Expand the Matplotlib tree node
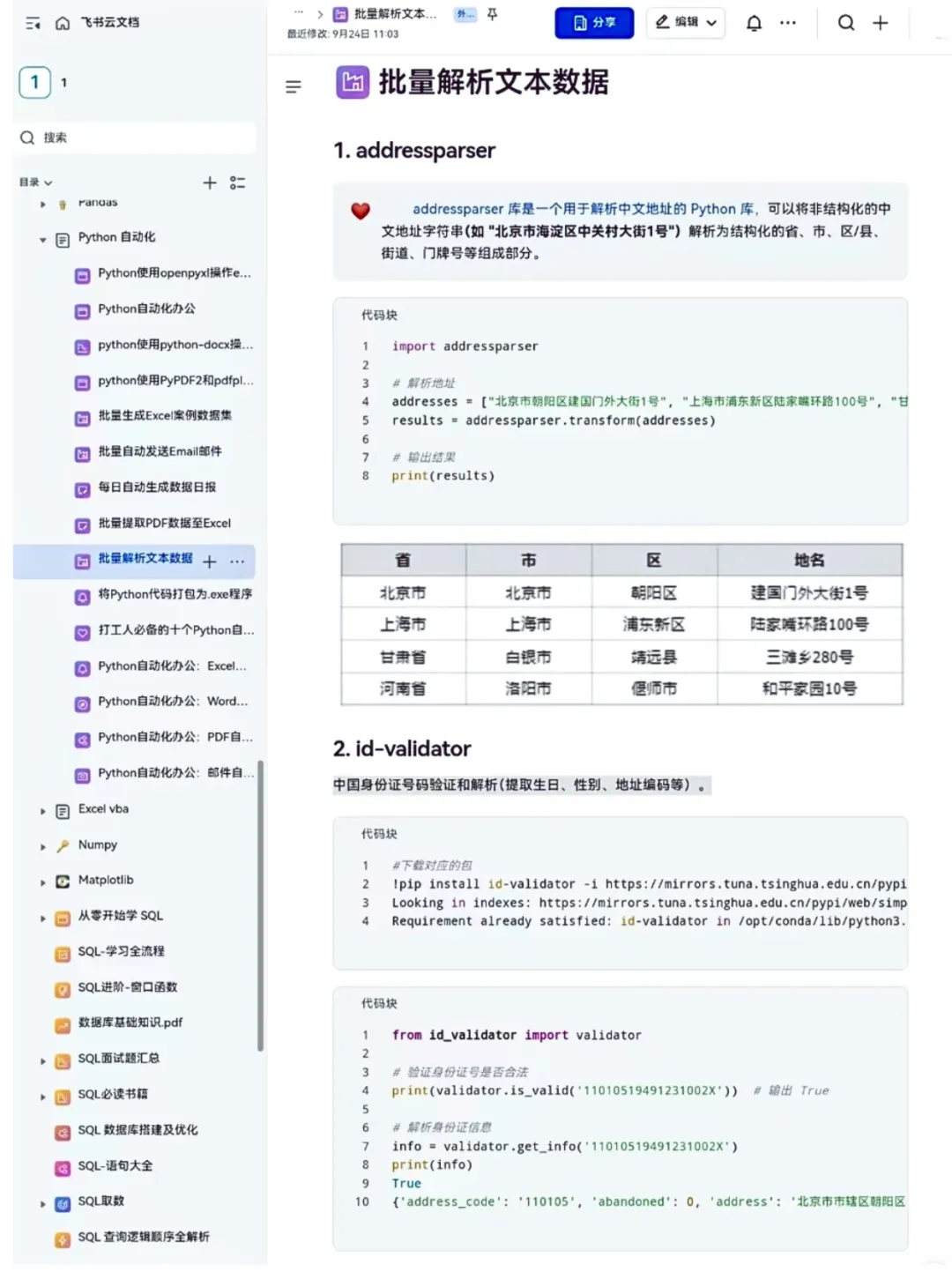The image size is (952, 1272). coord(42,882)
